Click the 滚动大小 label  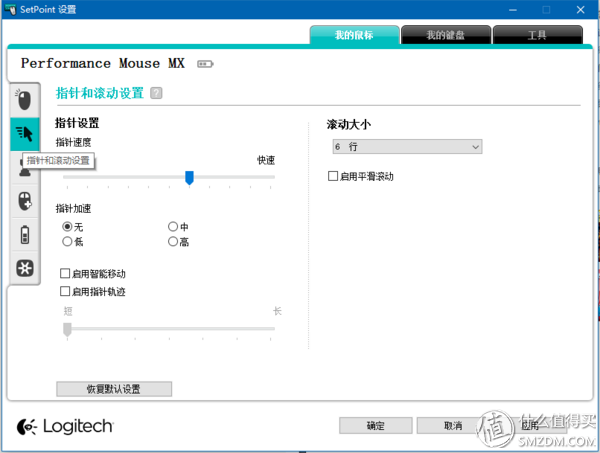(x=349, y=124)
